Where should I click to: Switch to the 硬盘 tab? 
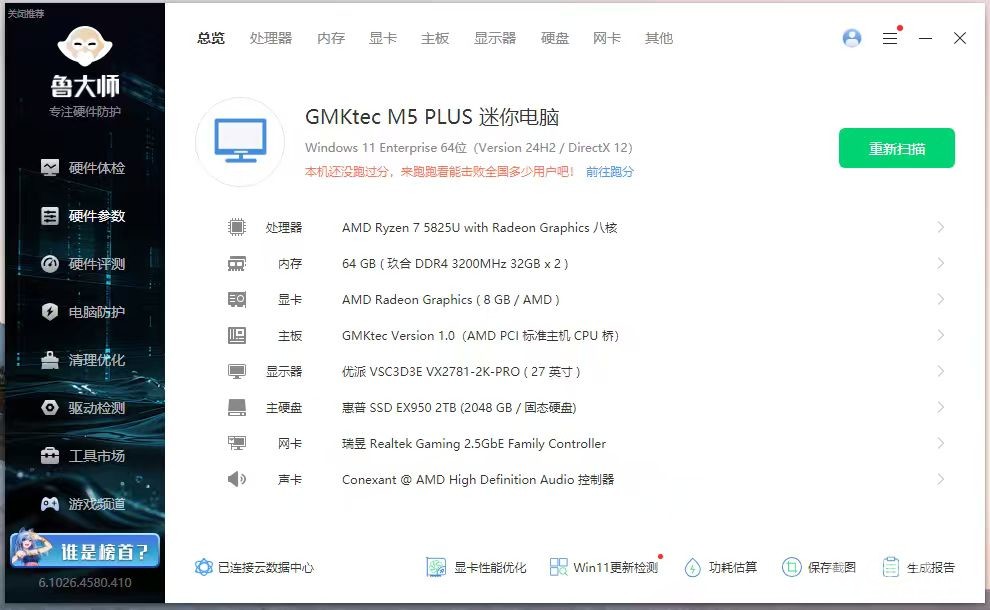click(x=555, y=39)
